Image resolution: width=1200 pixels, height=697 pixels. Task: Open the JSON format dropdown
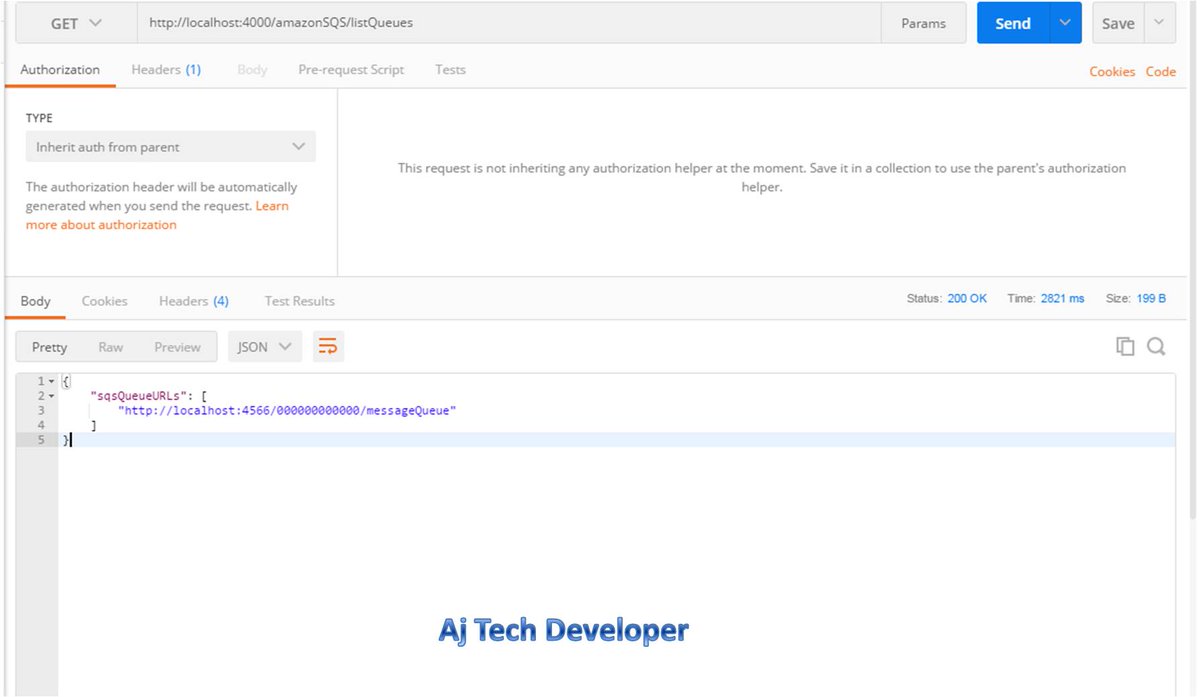pyautogui.click(x=265, y=347)
